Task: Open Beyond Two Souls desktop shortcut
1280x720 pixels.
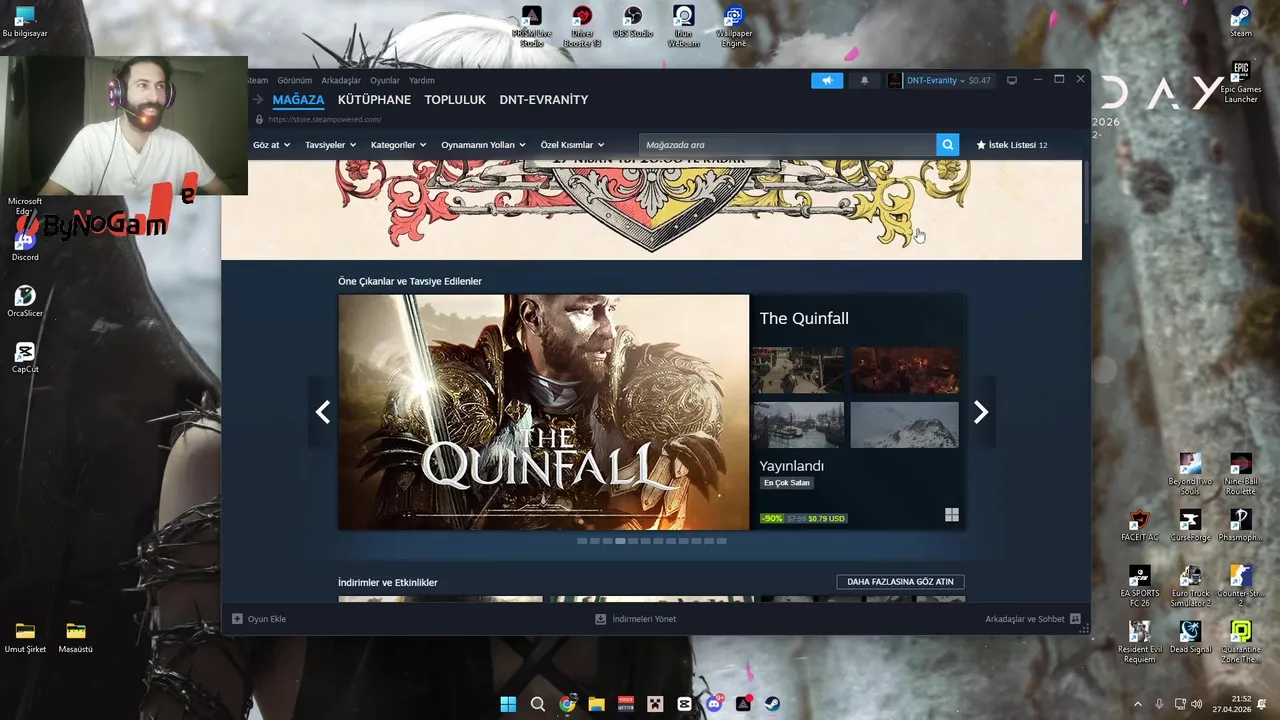Action: click(x=1190, y=474)
